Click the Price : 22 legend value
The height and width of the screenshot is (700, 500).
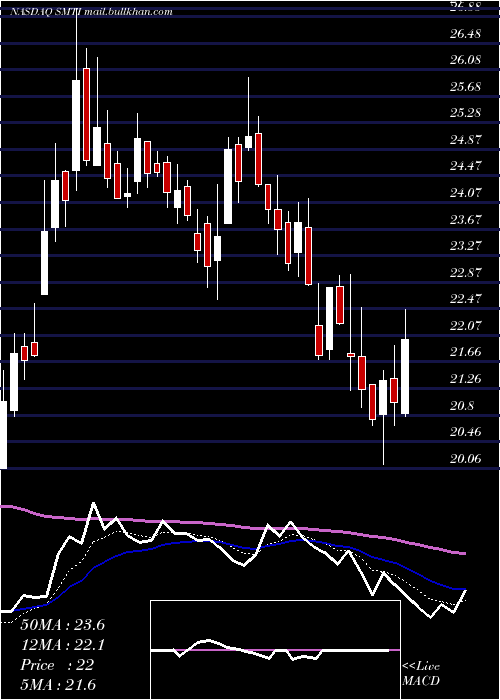click(x=57, y=665)
